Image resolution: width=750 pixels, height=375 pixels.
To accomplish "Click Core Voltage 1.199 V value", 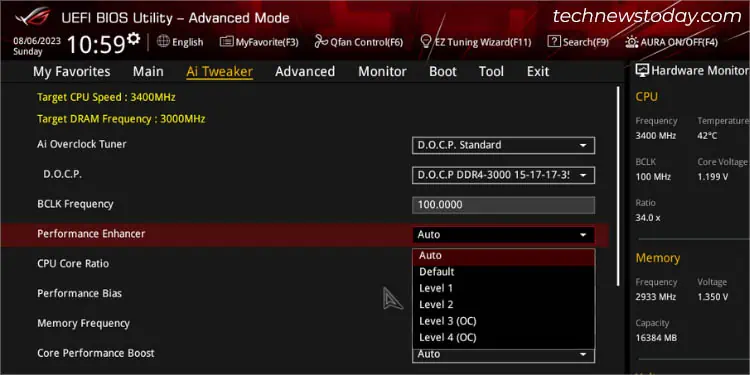I will (x=713, y=177).
